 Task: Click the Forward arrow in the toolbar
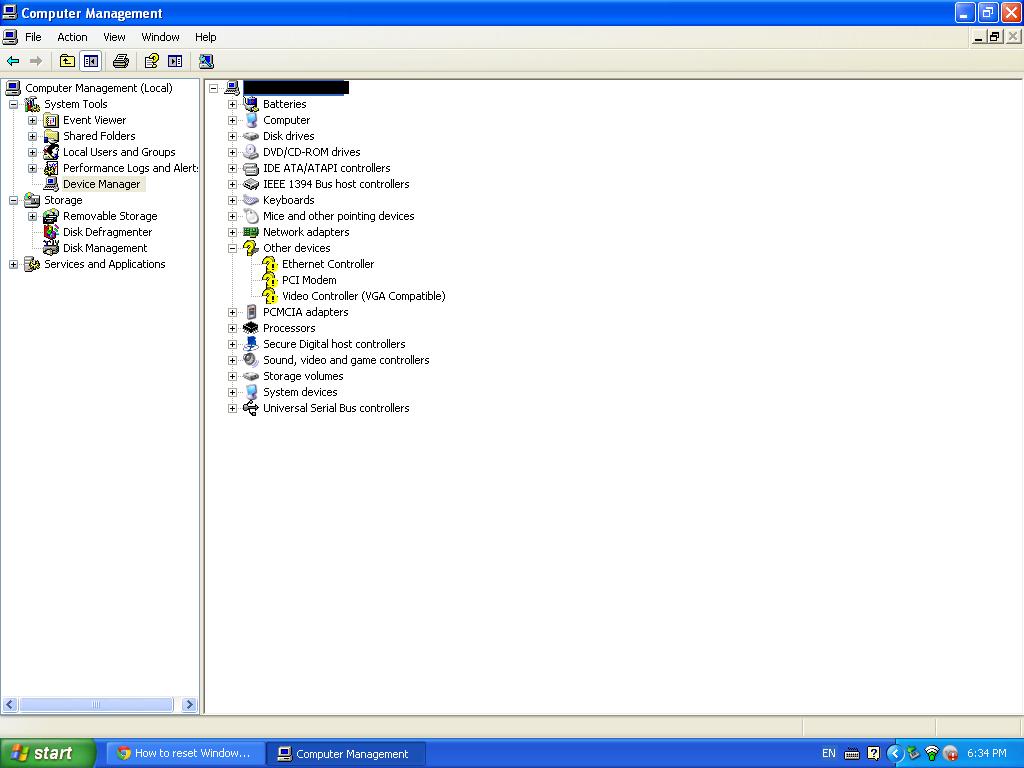[x=36, y=61]
